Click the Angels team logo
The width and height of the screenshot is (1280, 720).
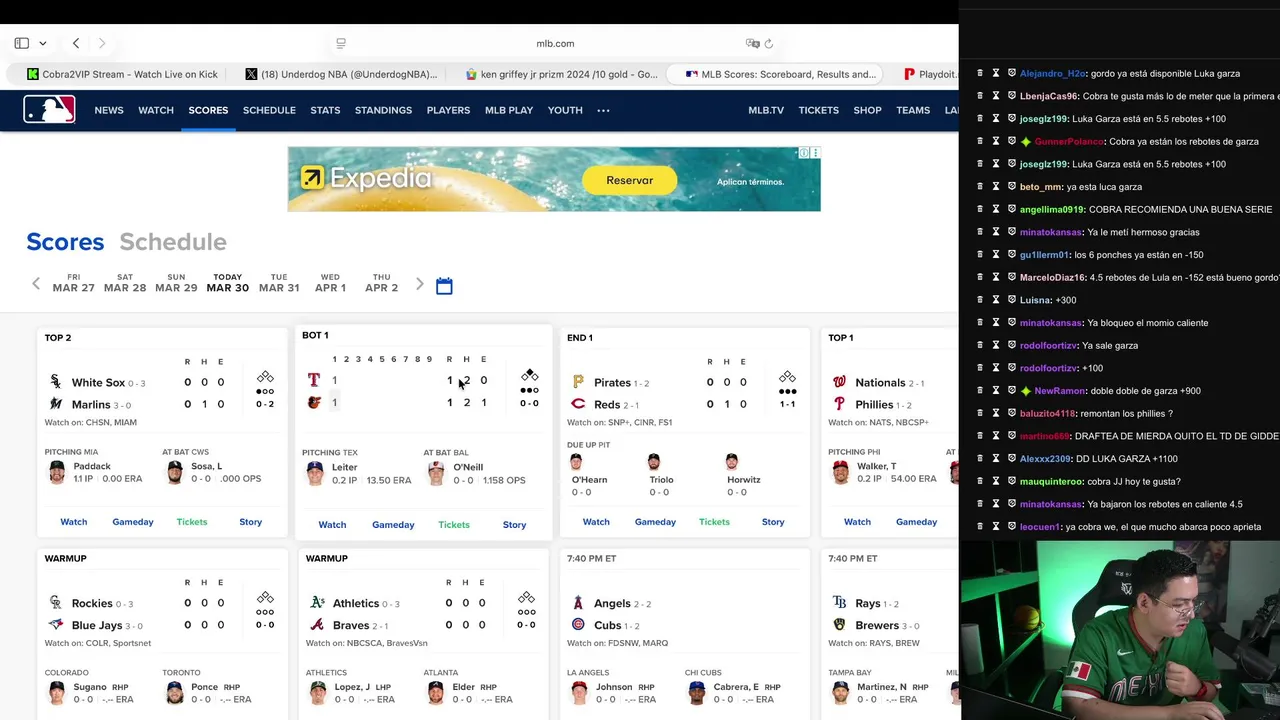tap(578, 603)
